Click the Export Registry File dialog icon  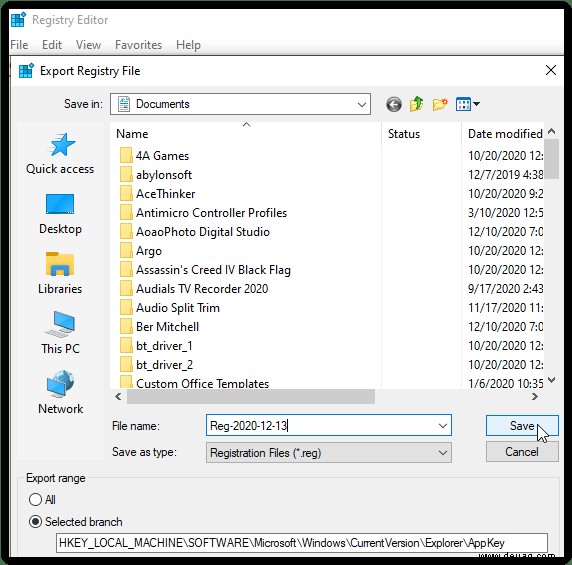tap(26, 71)
